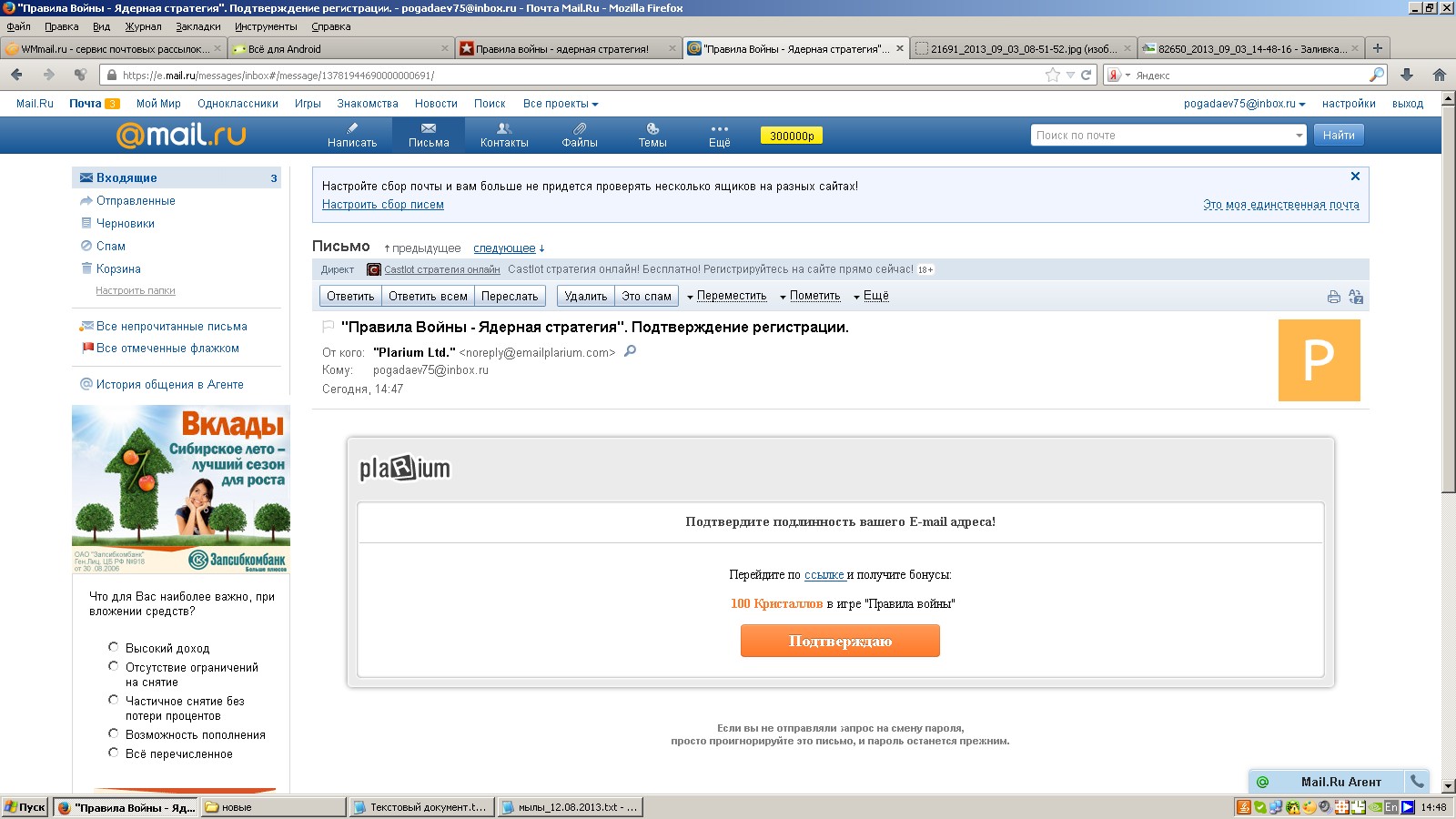Click the Ответить reply button
Screen dimensions: 1456x819
pos(350,296)
